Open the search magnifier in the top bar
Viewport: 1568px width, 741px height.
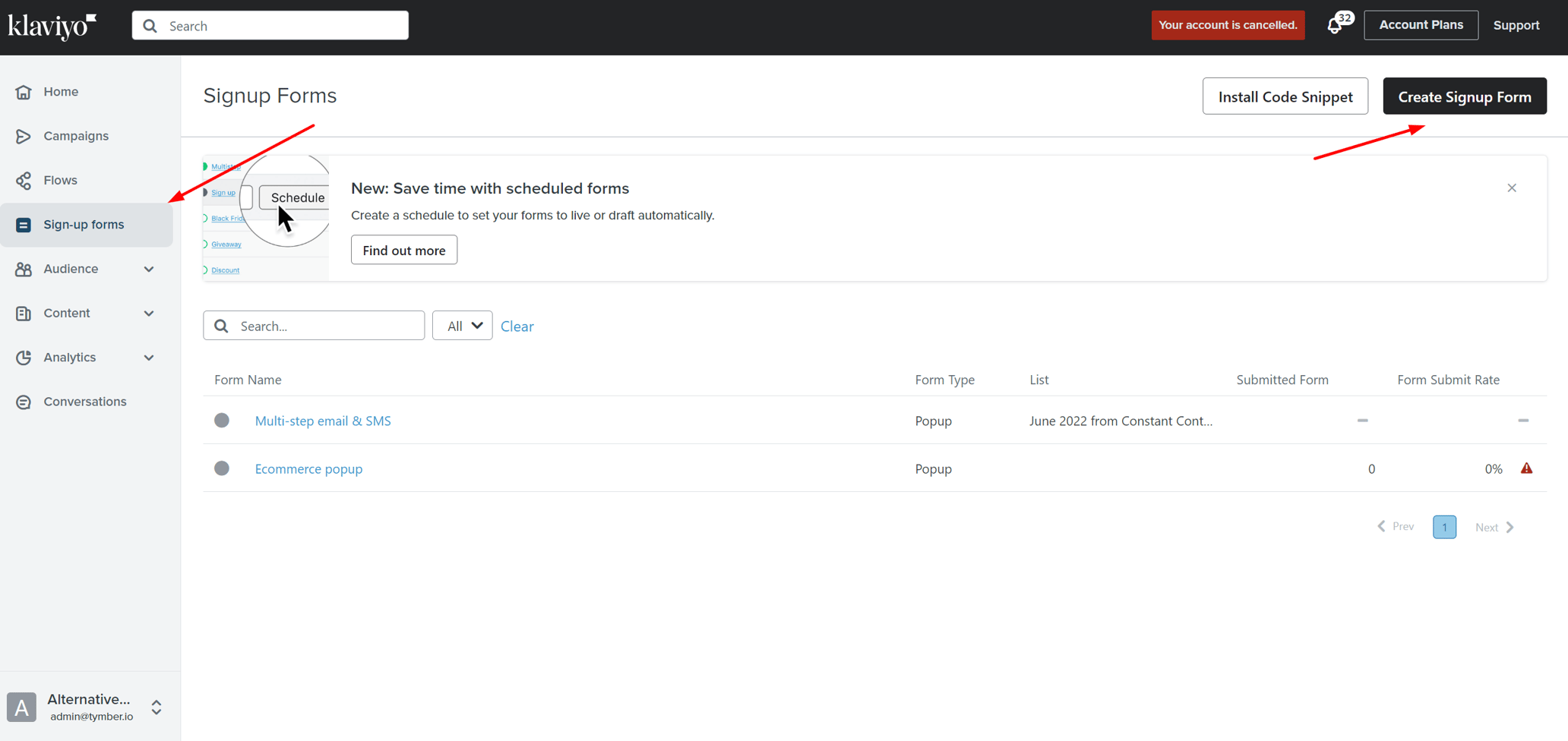tap(150, 25)
